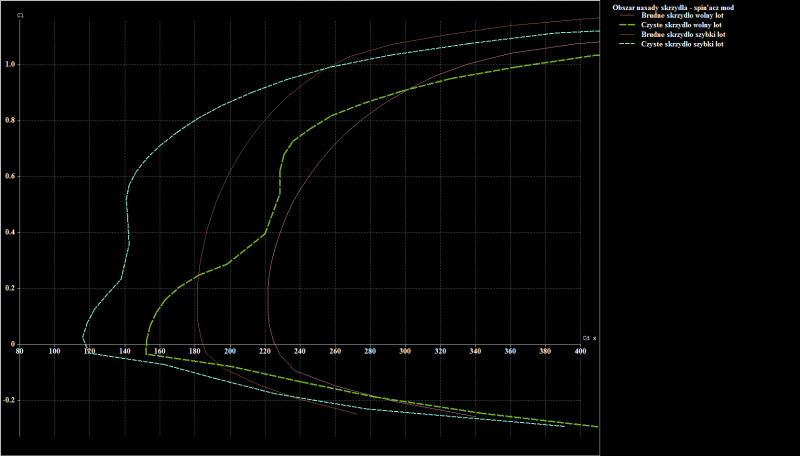This screenshot has width=800, height=456.
Task: Click the 1.0 tick on the Cl axis
Action: click(9, 64)
